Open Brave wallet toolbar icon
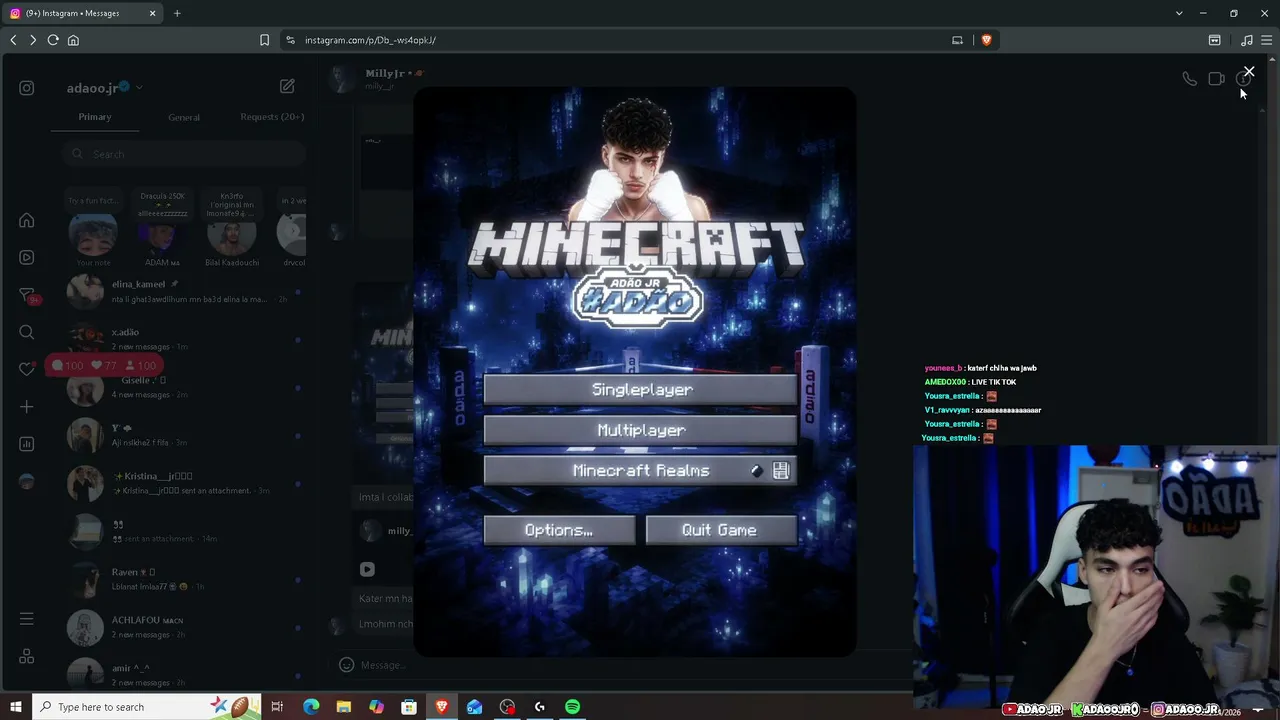Viewport: 1280px width, 720px height. click(1214, 40)
